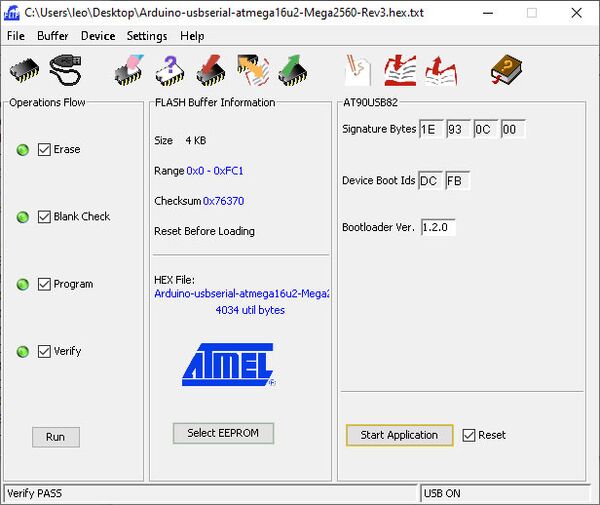The image size is (600, 505).
Task: Uncheck the Erase checkbox
Action: click(x=44, y=149)
